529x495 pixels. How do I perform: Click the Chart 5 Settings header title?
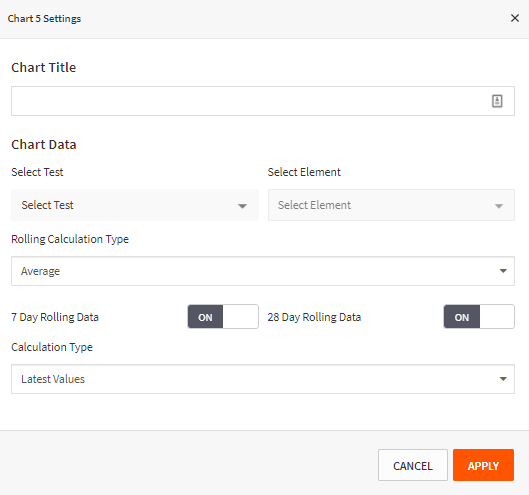pos(44,19)
